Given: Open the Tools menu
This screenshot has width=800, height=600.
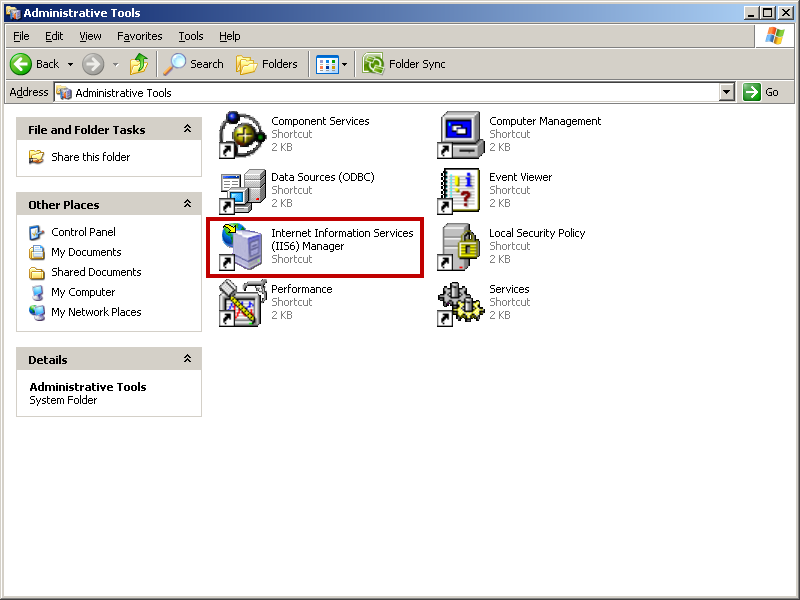Looking at the screenshot, I should tap(191, 36).
